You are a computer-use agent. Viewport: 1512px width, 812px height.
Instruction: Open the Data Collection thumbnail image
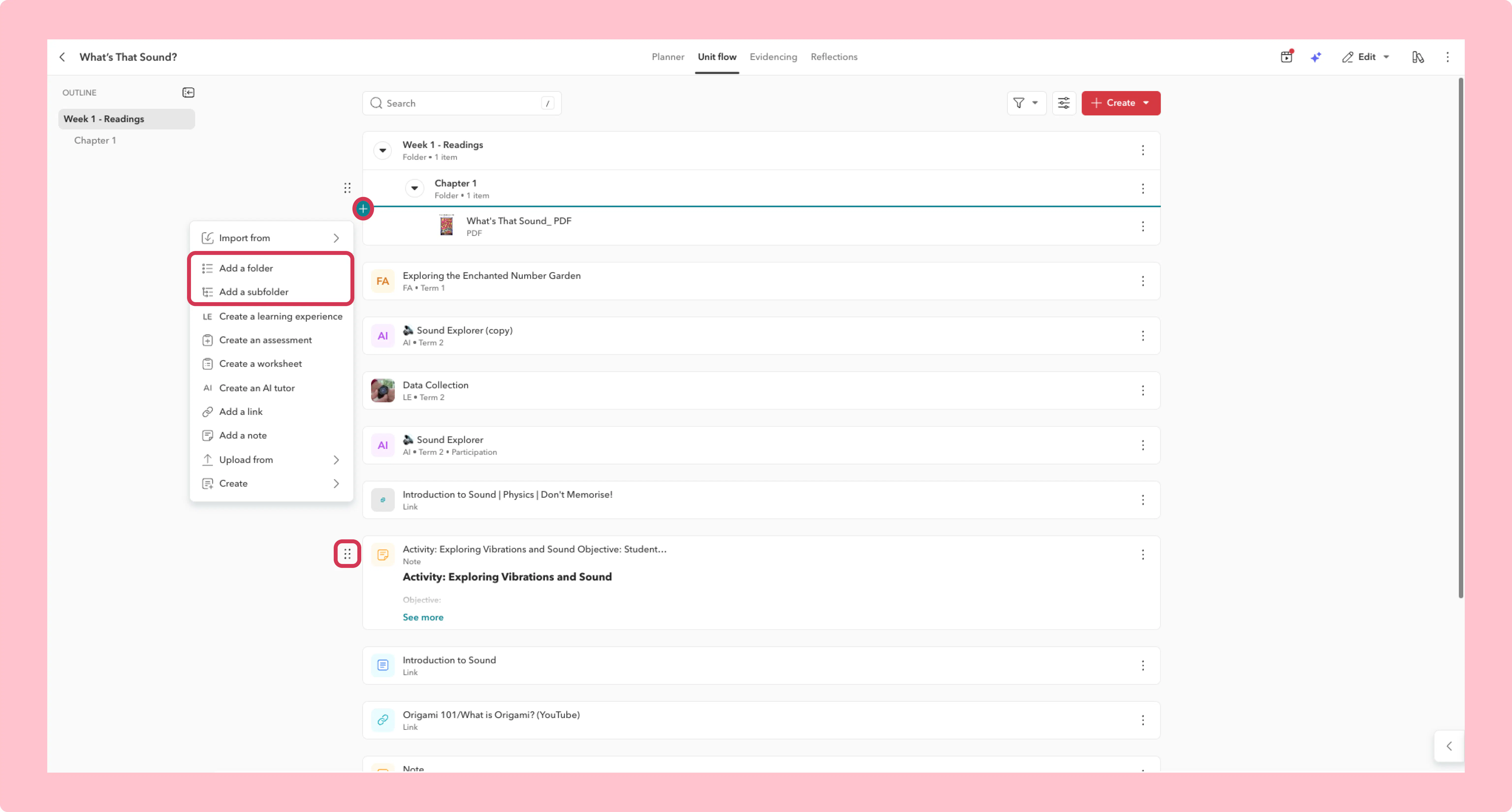click(383, 391)
